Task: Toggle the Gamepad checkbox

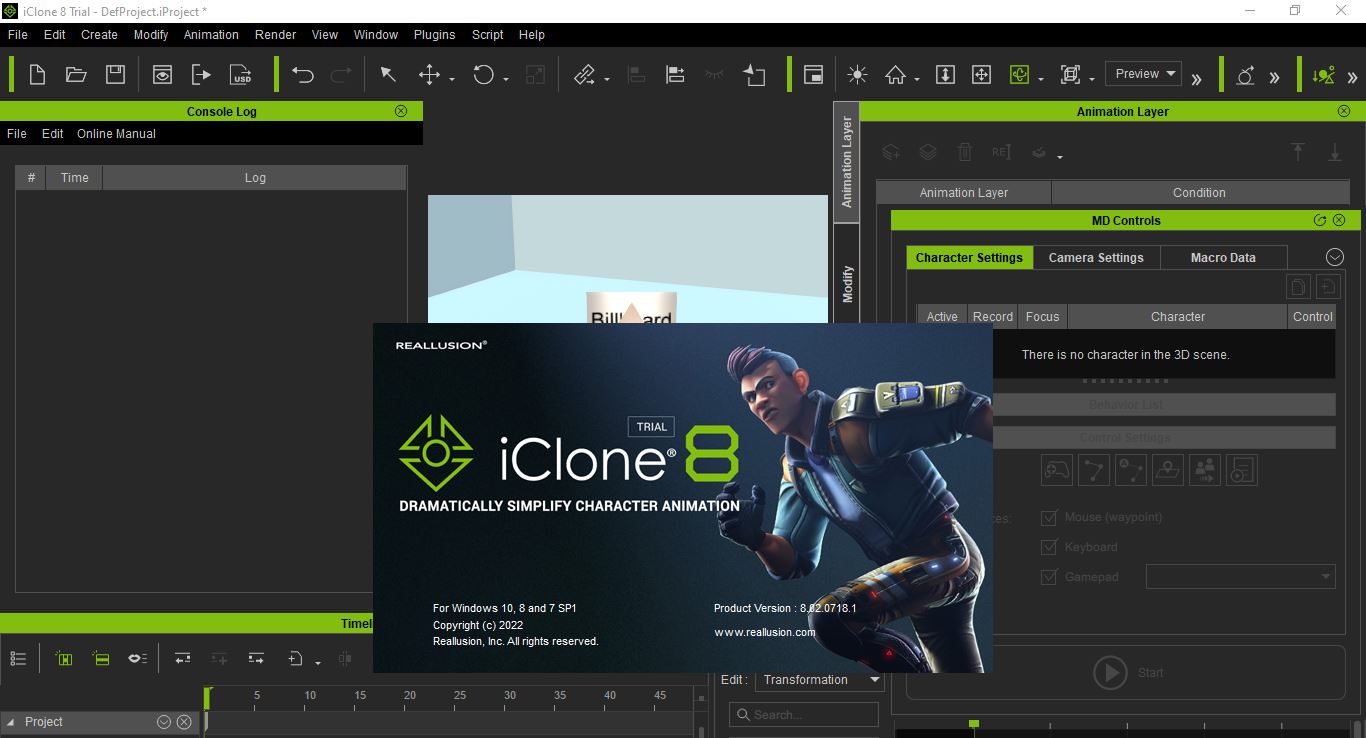Action: click(x=1049, y=577)
